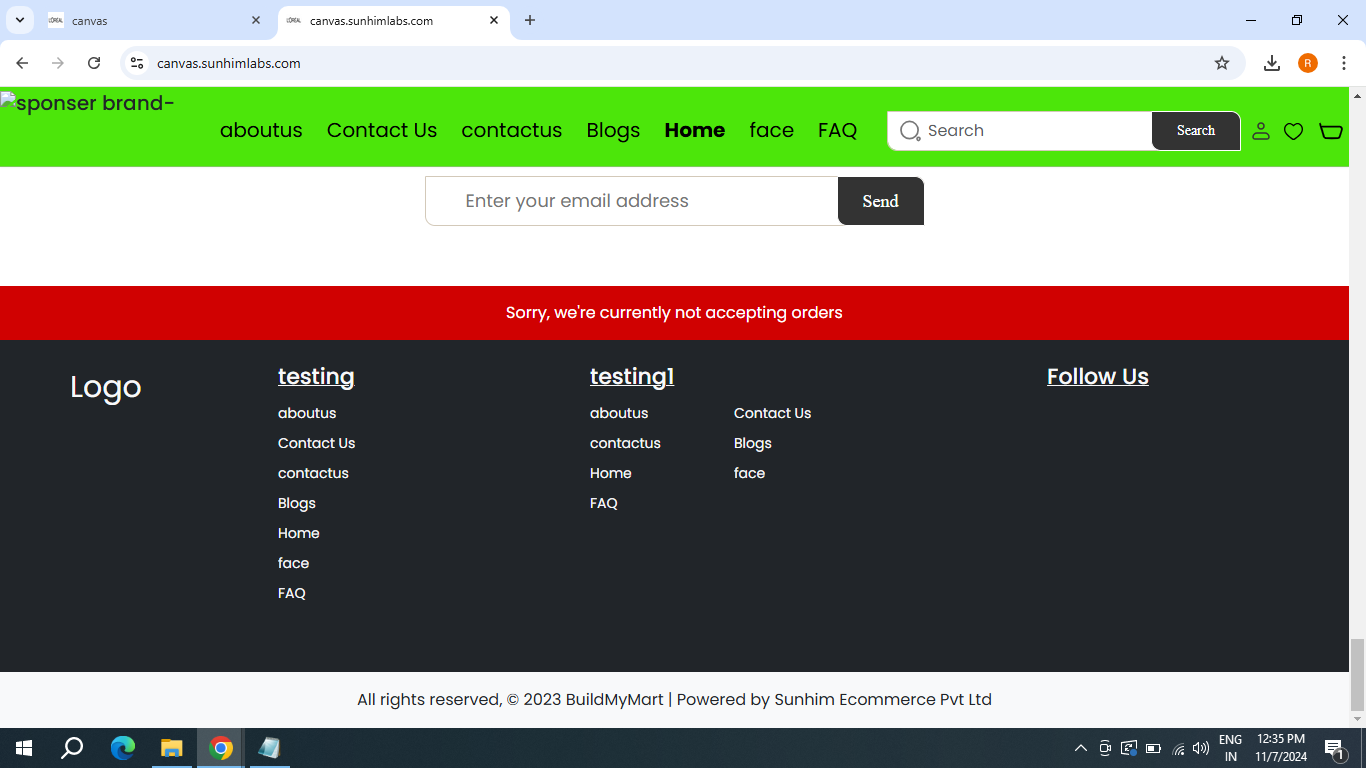Open FAQ under testing1 footer column

604,503
